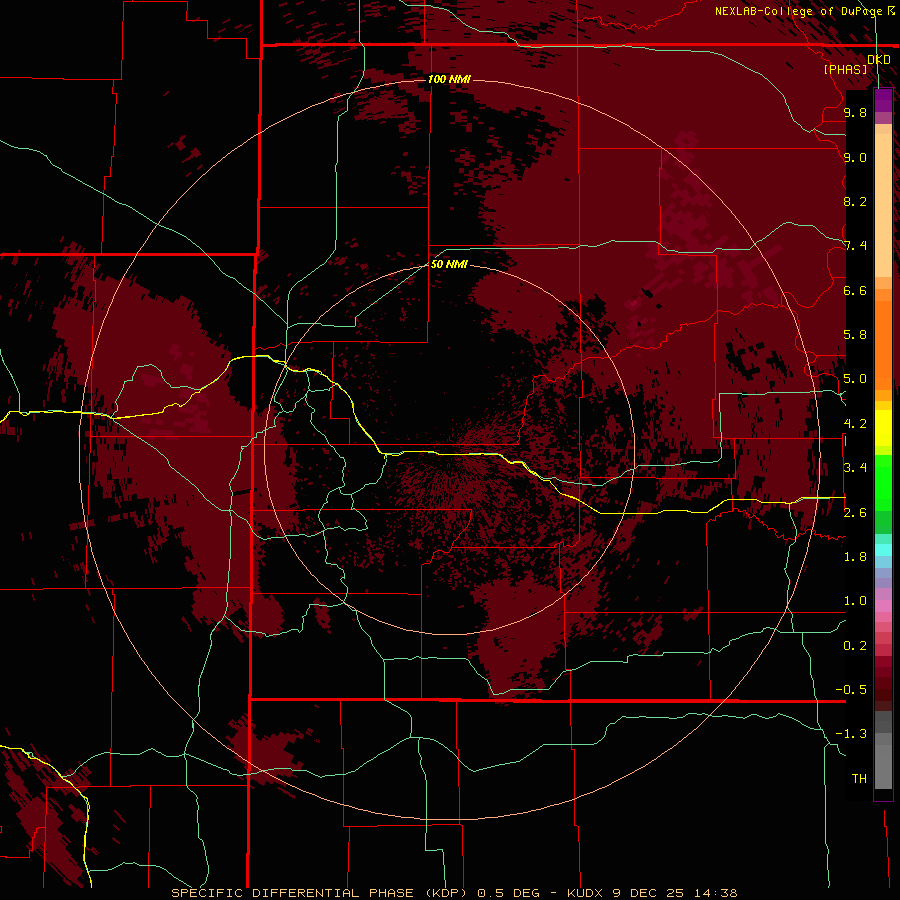Click the 5.0 scale value
The width and height of the screenshot is (900, 900).
click(x=855, y=379)
